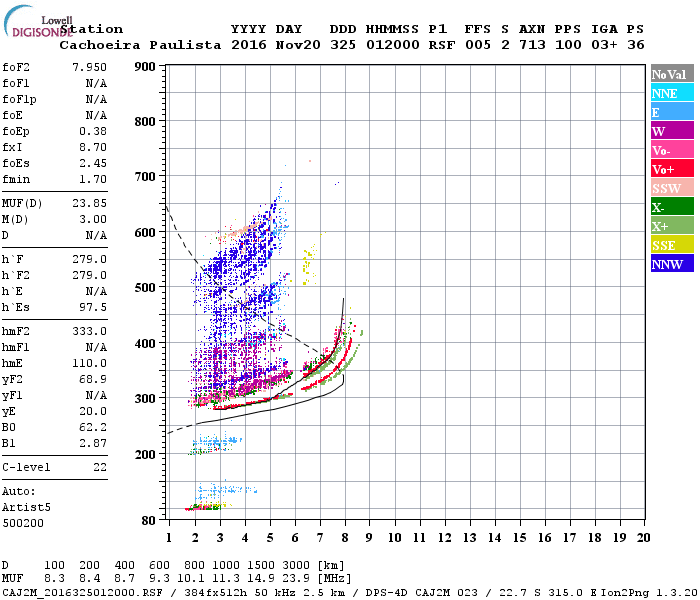The width and height of the screenshot is (700, 600).
Task: Select the blue NNW legend swatch
Action: [x=672, y=264]
